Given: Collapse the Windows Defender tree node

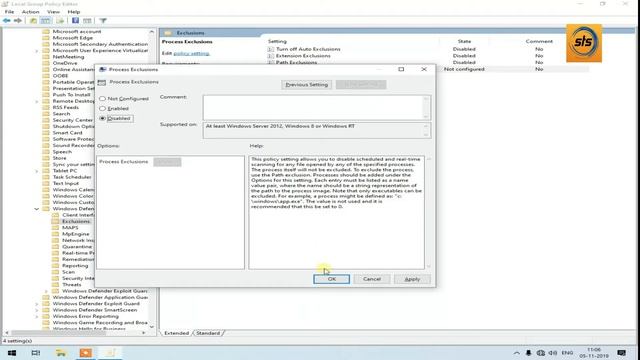Looking at the screenshot, I should [x=36, y=209].
